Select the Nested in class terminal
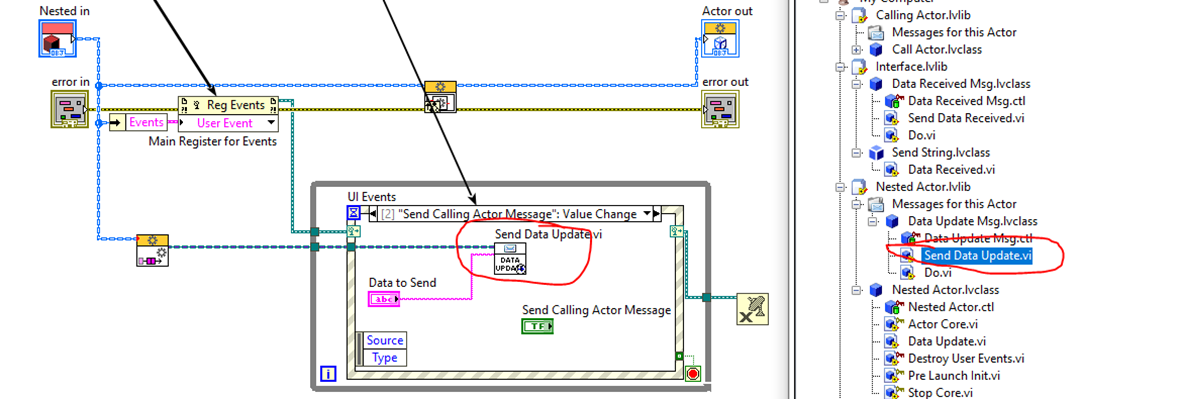 point(58,38)
